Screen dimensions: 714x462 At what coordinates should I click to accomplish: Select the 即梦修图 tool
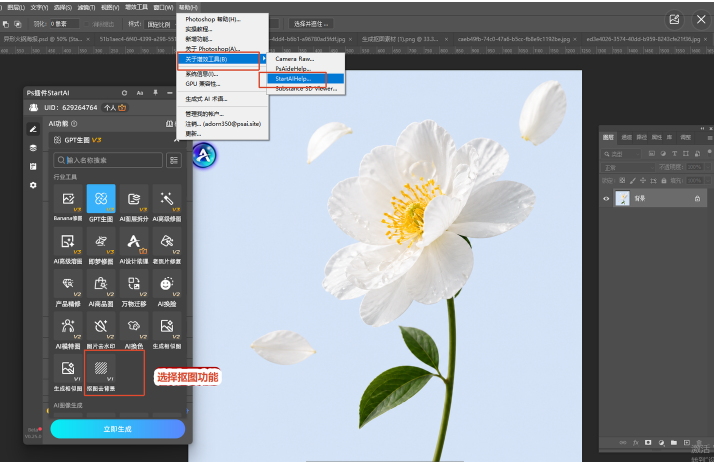point(101,246)
